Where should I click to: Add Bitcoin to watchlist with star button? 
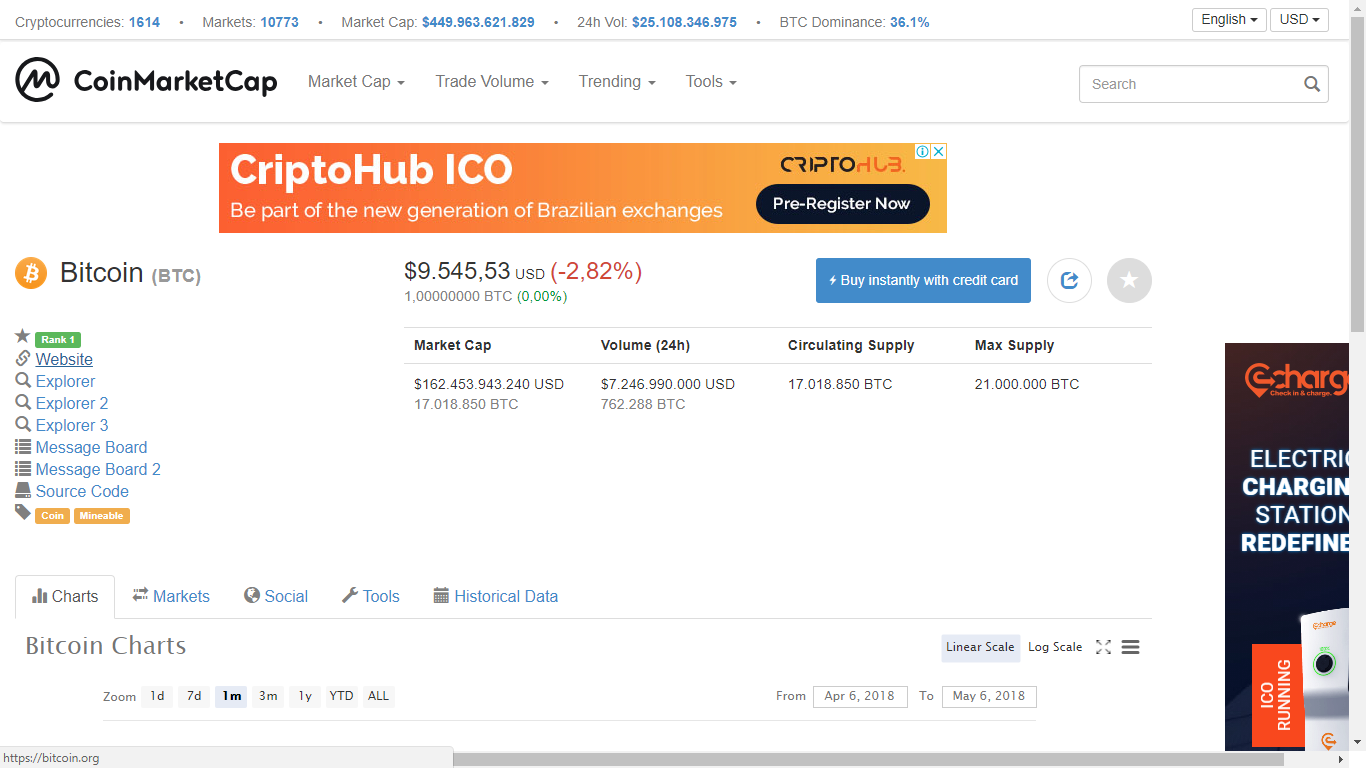pos(1129,280)
